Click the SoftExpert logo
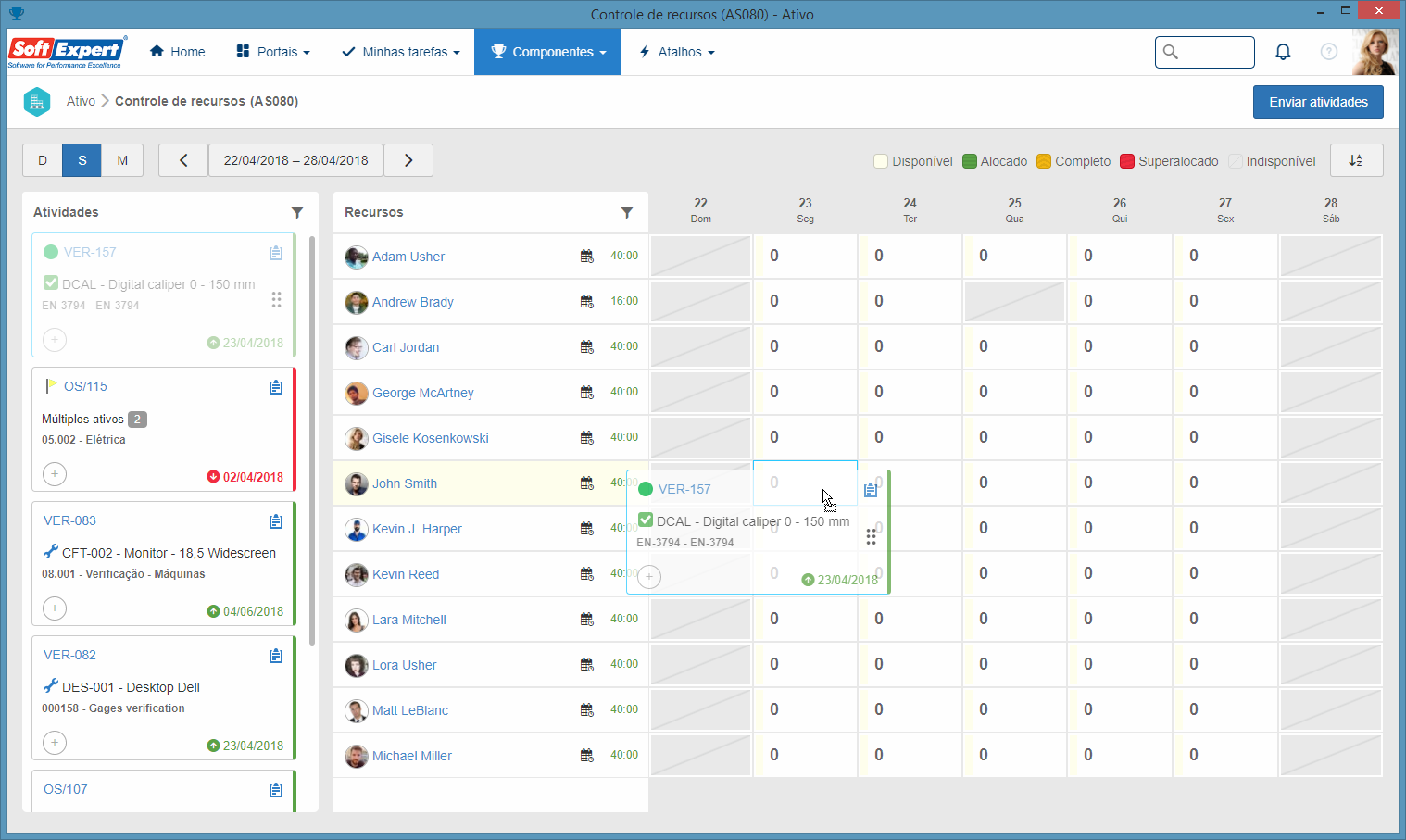1406x840 pixels. click(67, 52)
